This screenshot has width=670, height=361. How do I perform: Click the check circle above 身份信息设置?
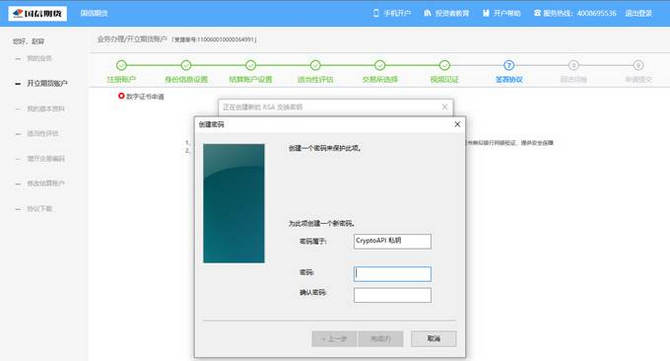click(x=186, y=65)
